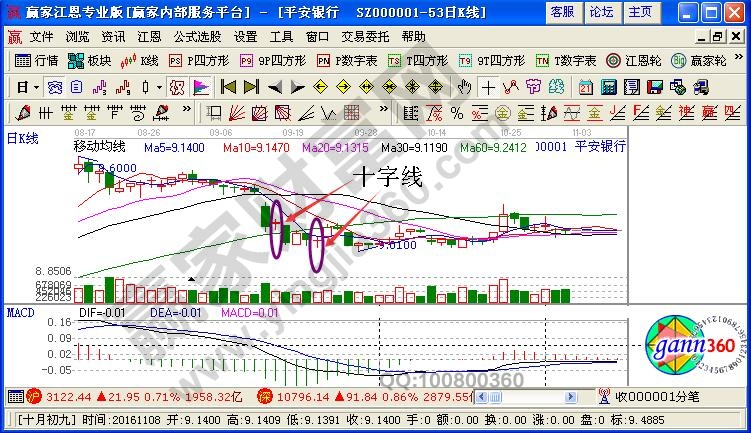
Task: Click the gann360 logo in MACD panel
Action: click(x=686, y=345)
